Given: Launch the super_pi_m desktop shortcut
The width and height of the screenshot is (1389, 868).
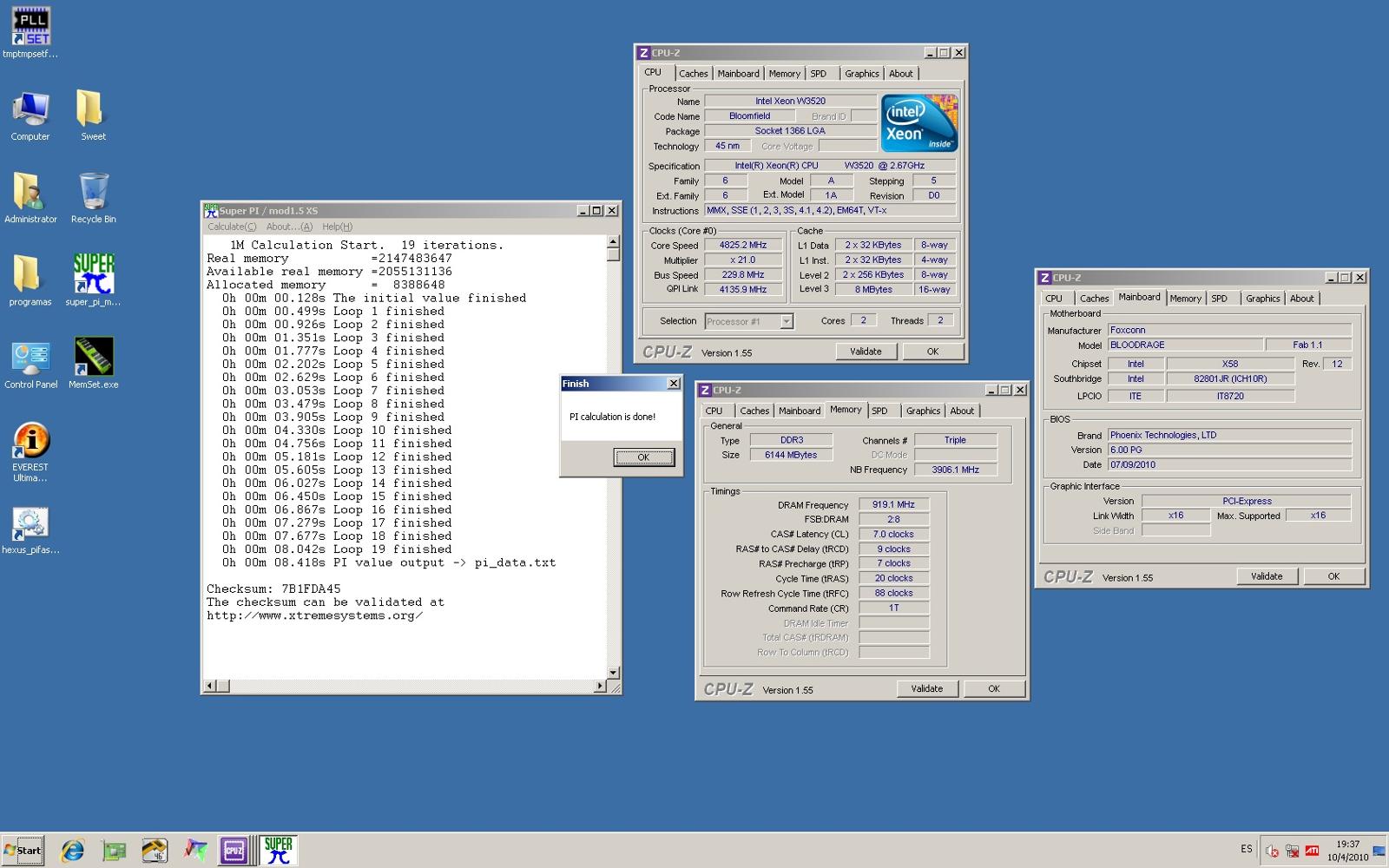Looking at the screenshot, I should coord(93,280).
